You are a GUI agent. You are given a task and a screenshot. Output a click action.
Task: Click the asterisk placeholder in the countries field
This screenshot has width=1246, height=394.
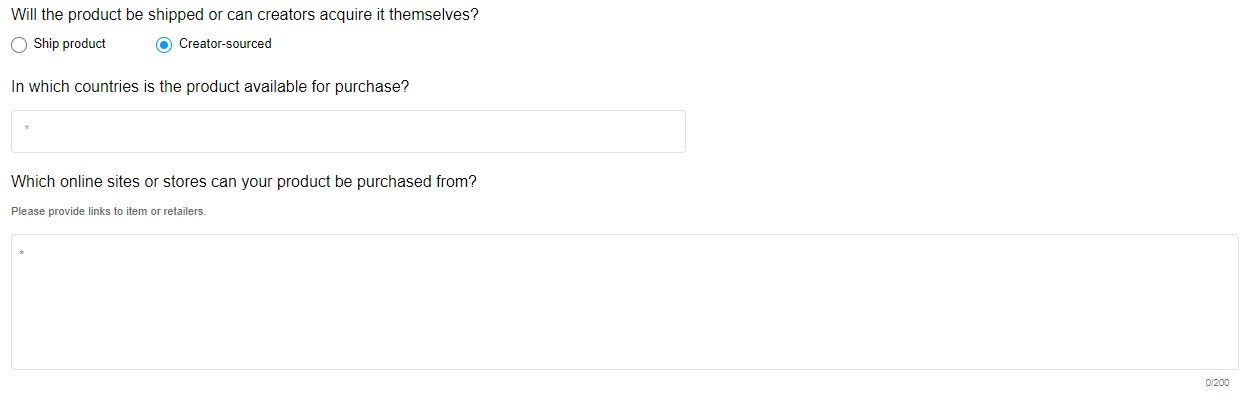pos(27,129)
